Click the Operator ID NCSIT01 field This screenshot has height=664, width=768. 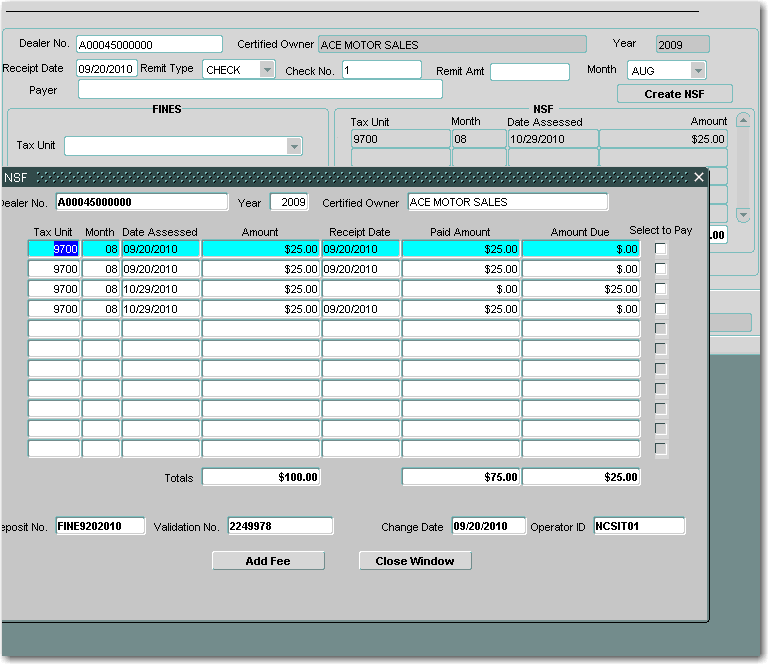(639, 526)
